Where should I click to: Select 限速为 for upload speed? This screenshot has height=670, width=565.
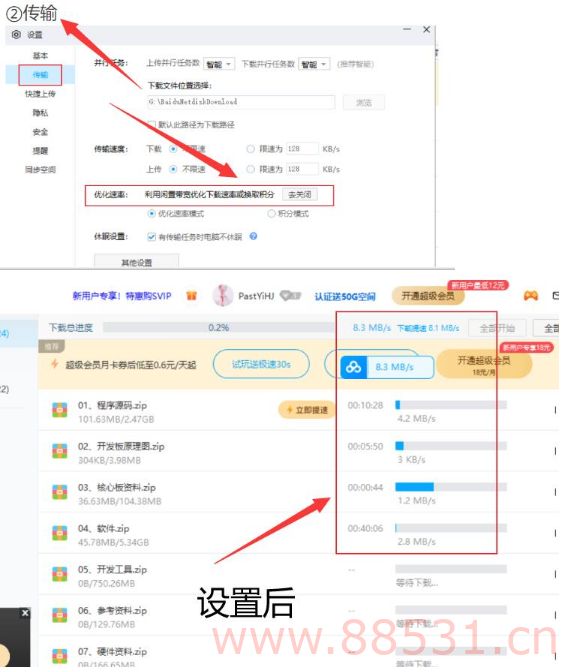click(x=250, y=169)
